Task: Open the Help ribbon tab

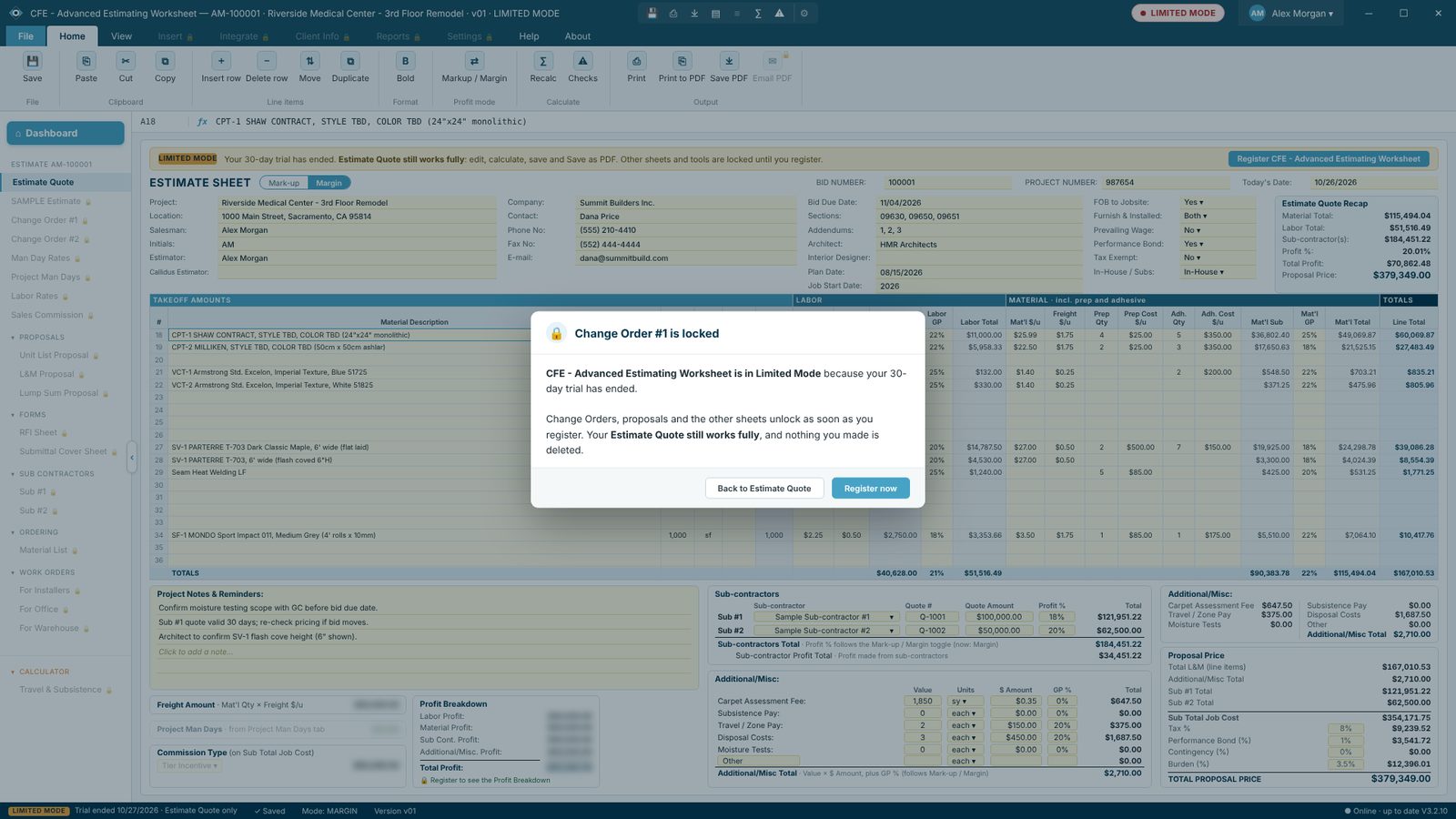Action: [x=529, y=36]
